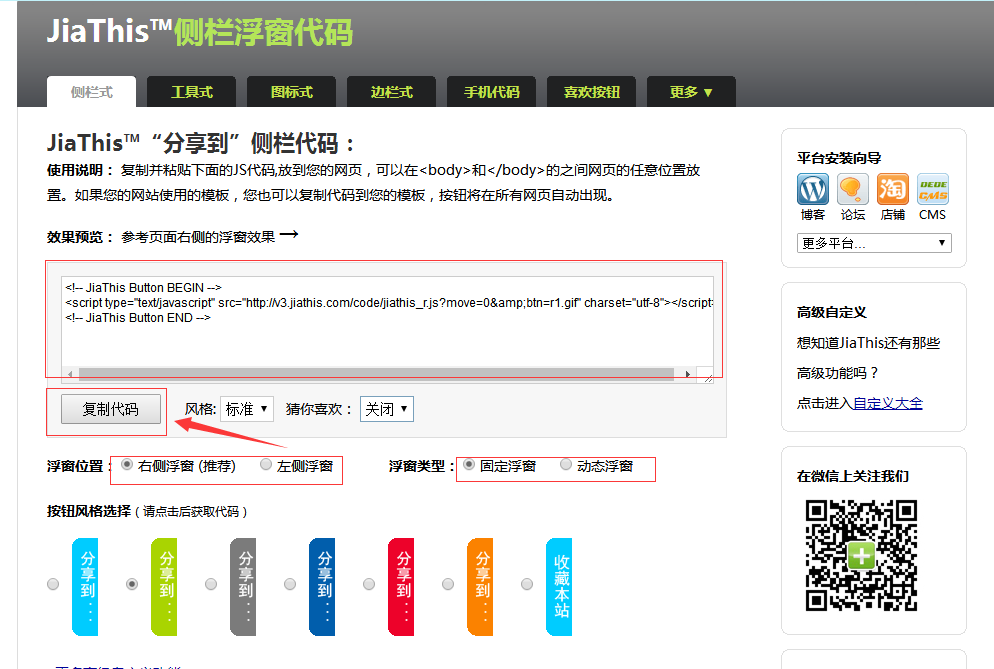Screen dimensions: 994x669
Task: Switch to the 边栏式 tab
Action: 391,92
